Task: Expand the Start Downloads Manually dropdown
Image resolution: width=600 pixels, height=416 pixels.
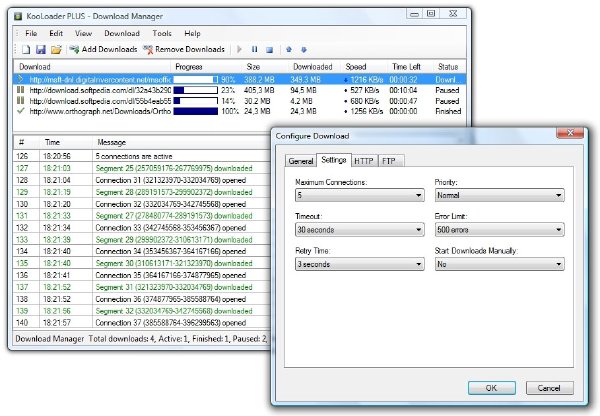Action: point(499,264)
